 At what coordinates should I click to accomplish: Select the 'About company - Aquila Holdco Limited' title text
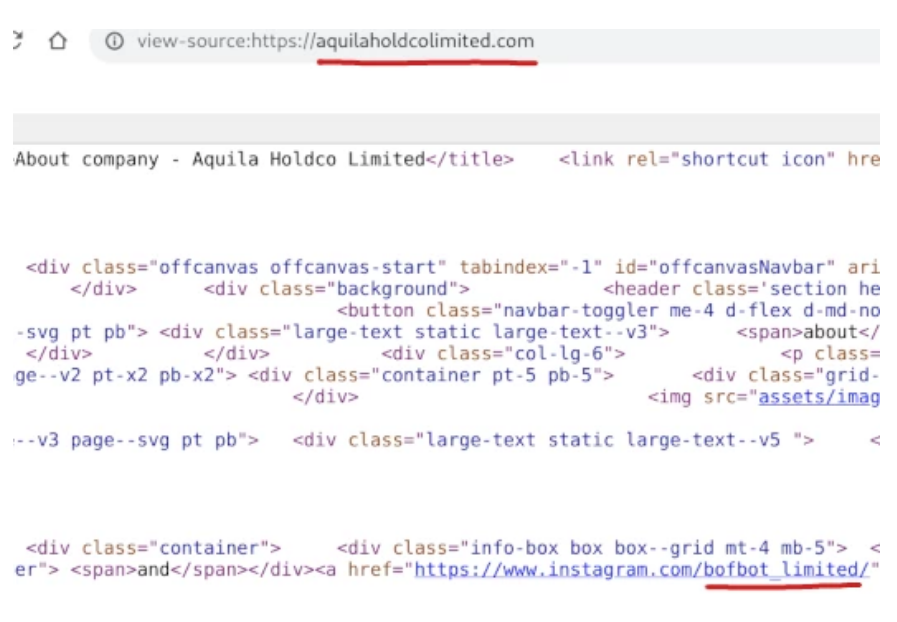pos(220,159)
